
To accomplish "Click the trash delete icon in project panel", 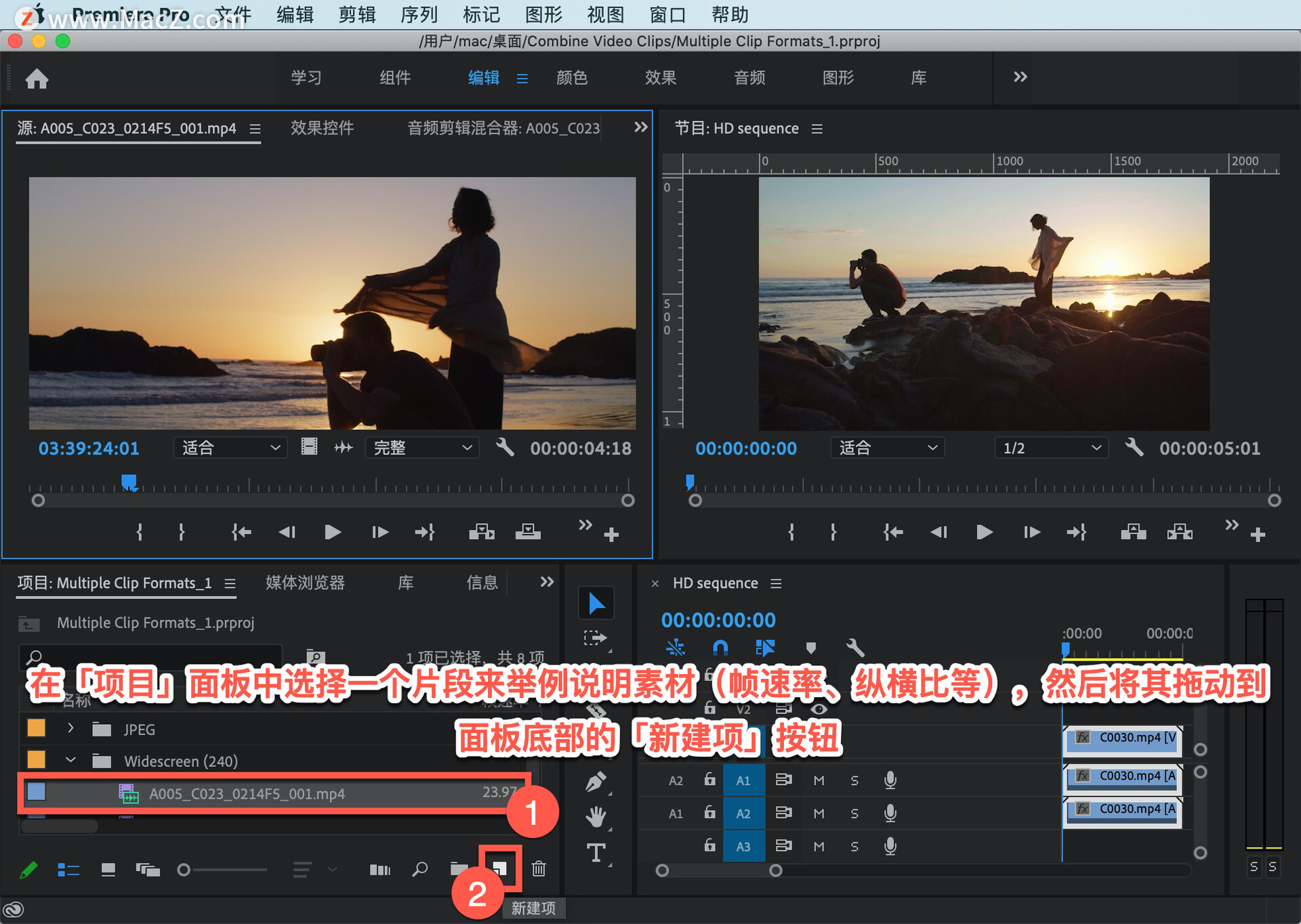I will [x=539, y=868].
